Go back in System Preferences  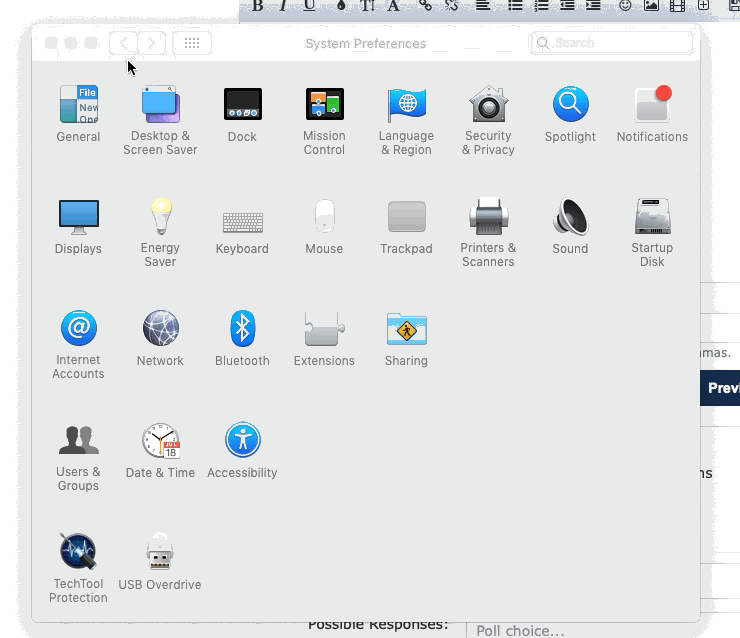tap(124, 43)
